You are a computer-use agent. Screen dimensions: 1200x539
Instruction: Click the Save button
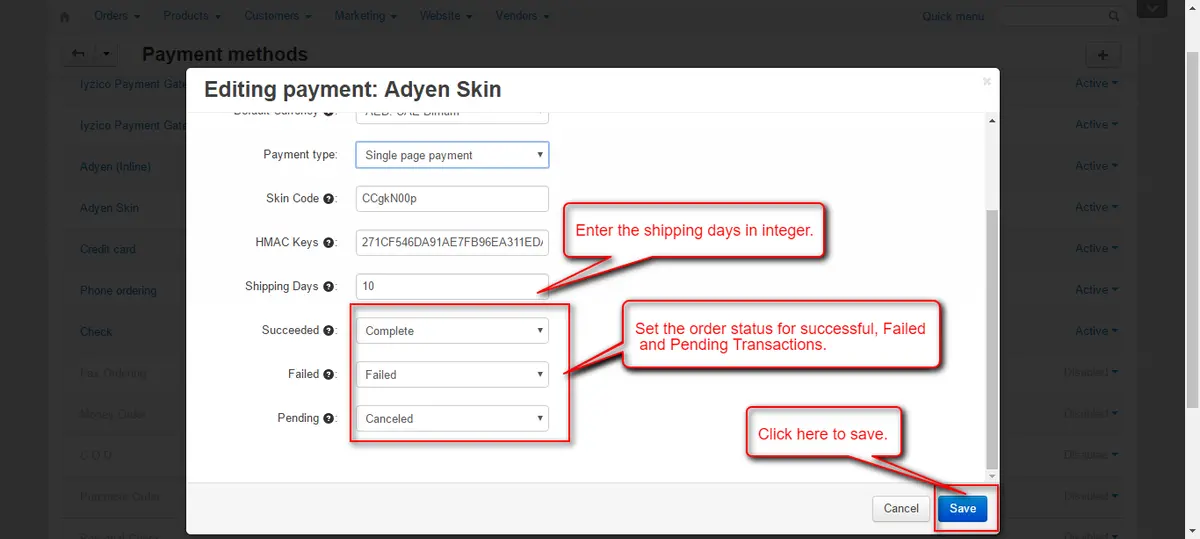coord(962,509)
